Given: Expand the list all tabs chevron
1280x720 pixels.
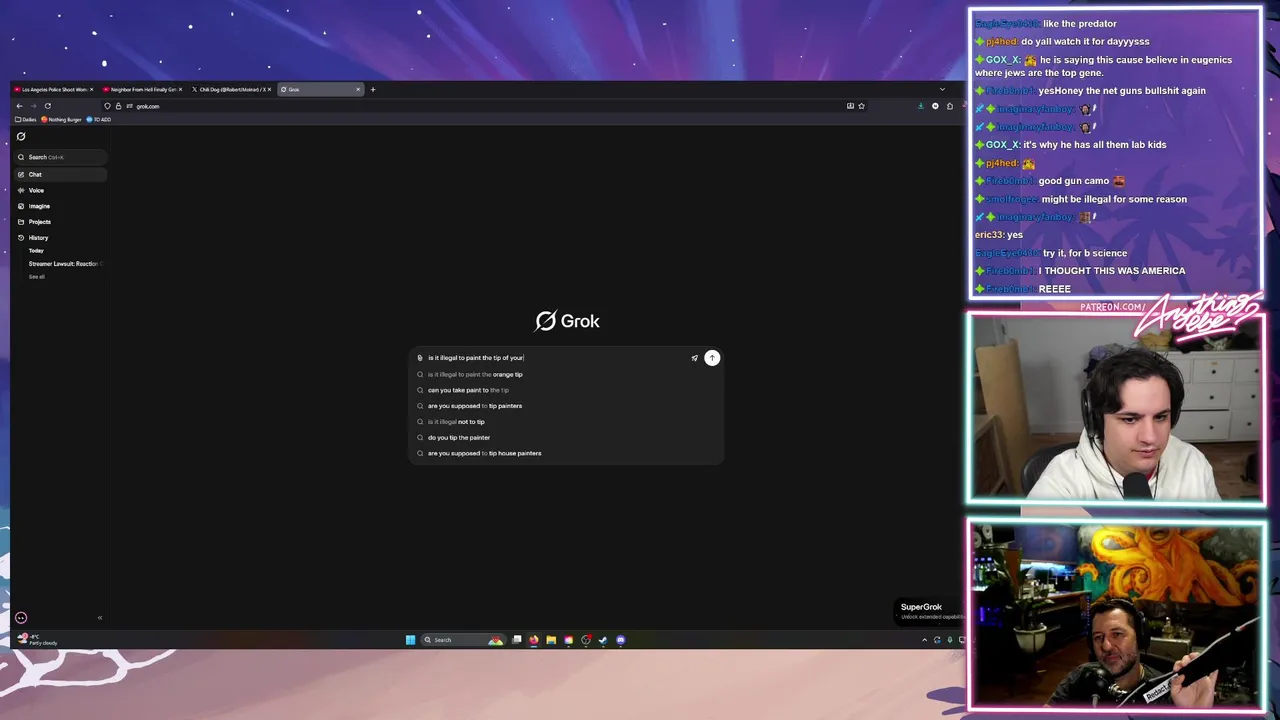Looking at the screenshot, I should (x=942, y=90).
